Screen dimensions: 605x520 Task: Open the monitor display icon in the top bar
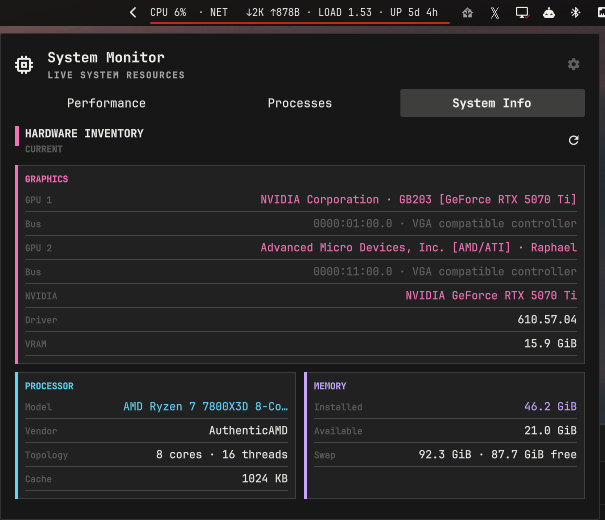coord(522,13)
